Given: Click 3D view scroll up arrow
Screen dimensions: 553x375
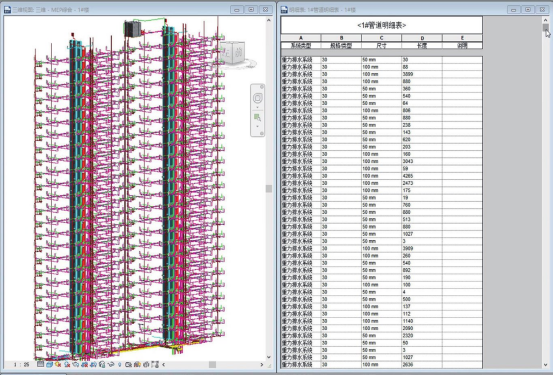Looking at the screenshot, I should [x=269, y=20].
